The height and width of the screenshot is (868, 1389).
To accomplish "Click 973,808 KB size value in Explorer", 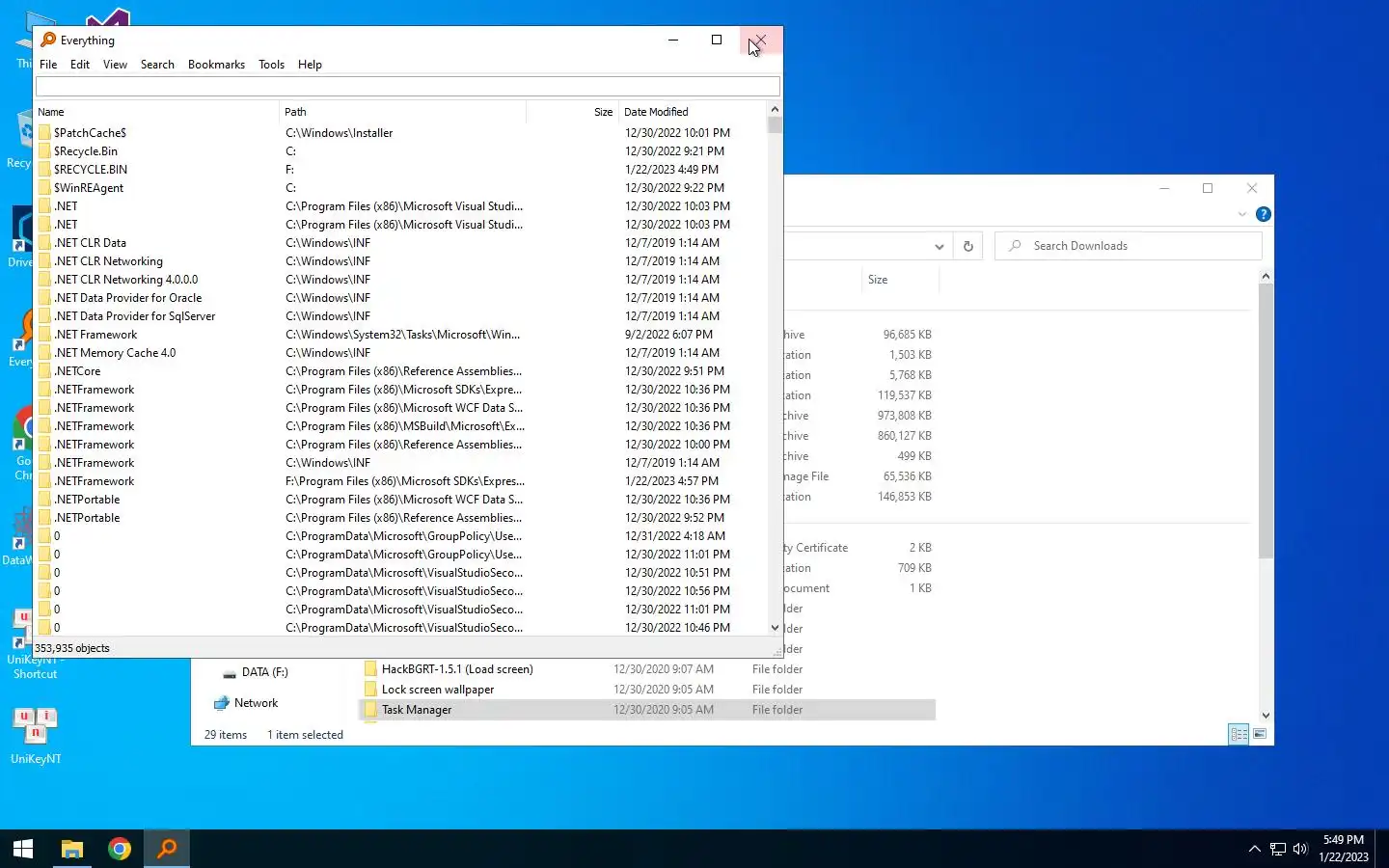I will tap(905, 416).
